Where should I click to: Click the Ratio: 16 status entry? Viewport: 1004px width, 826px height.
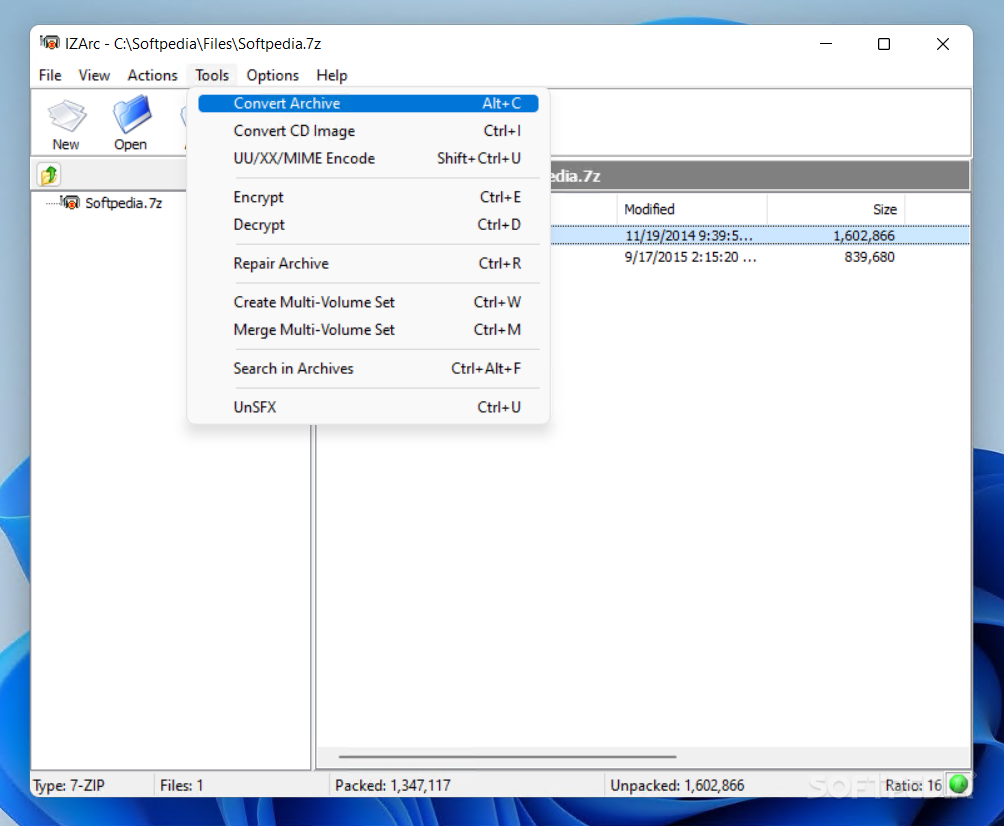click(x=913, y=785)
